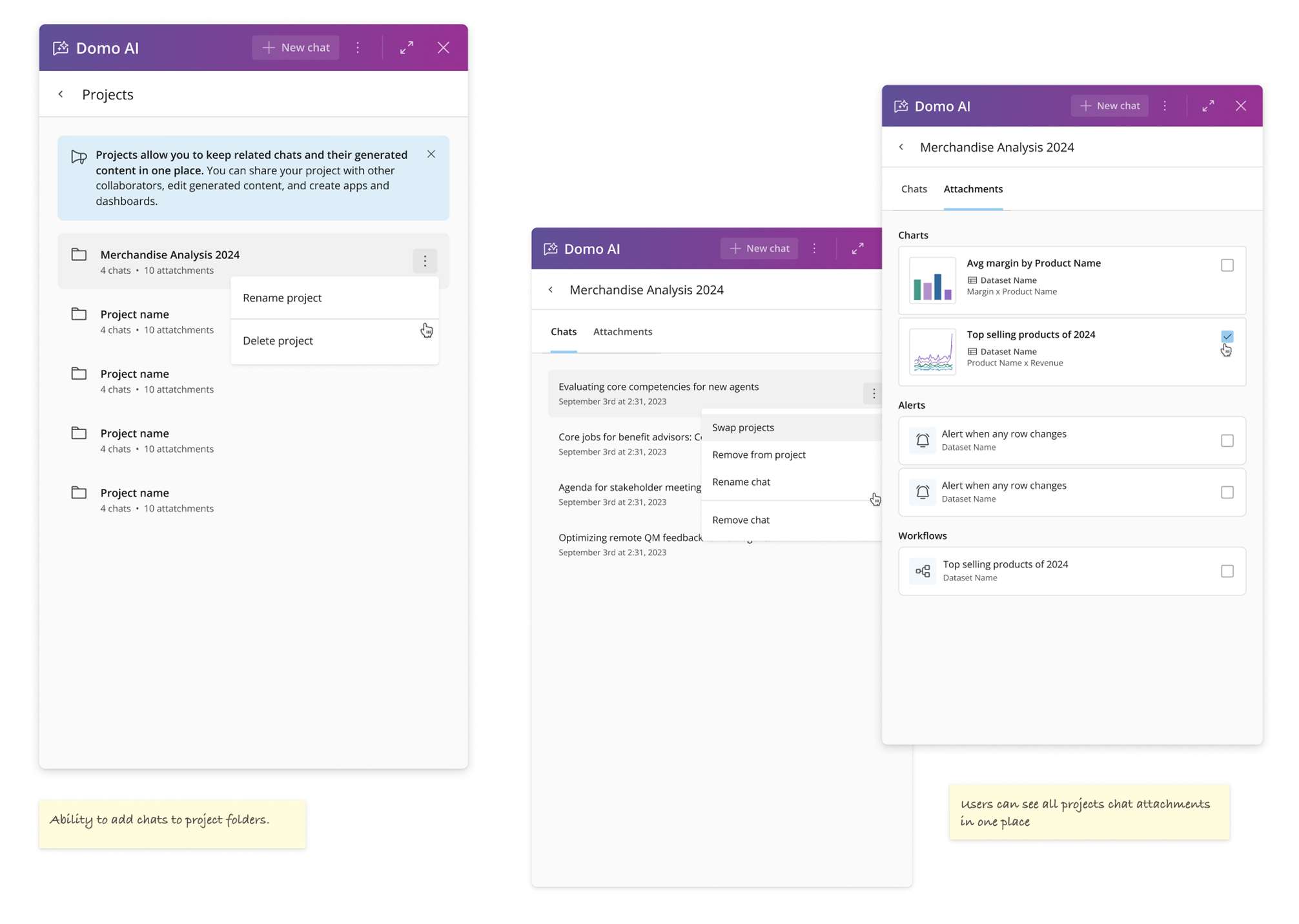This screenshot has width=1299, height=924.
Task: Click New chat in the Attachments panel
Action: pos(1110,106)
